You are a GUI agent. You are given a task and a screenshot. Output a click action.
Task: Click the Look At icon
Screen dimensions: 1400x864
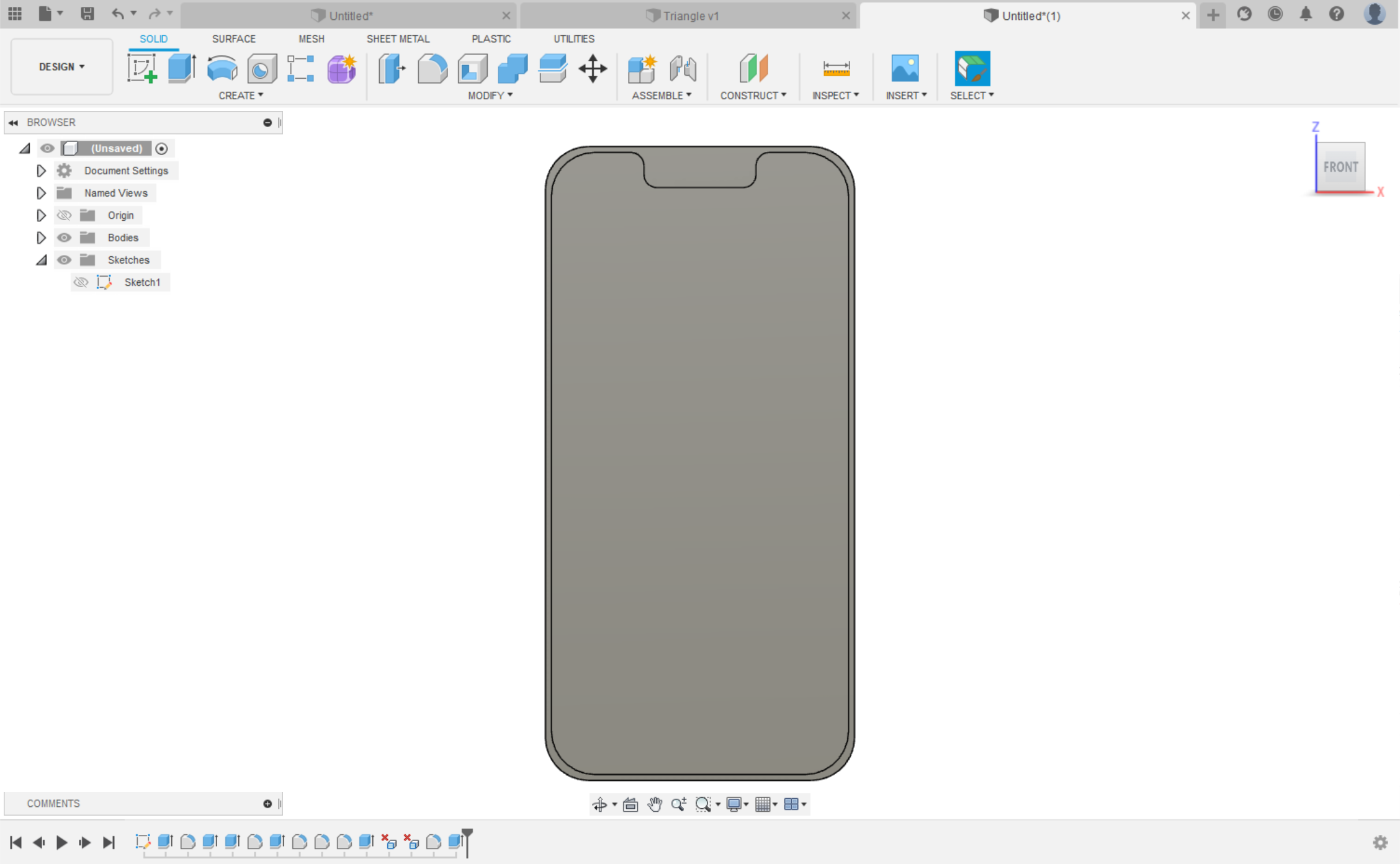tap(630, 804)
